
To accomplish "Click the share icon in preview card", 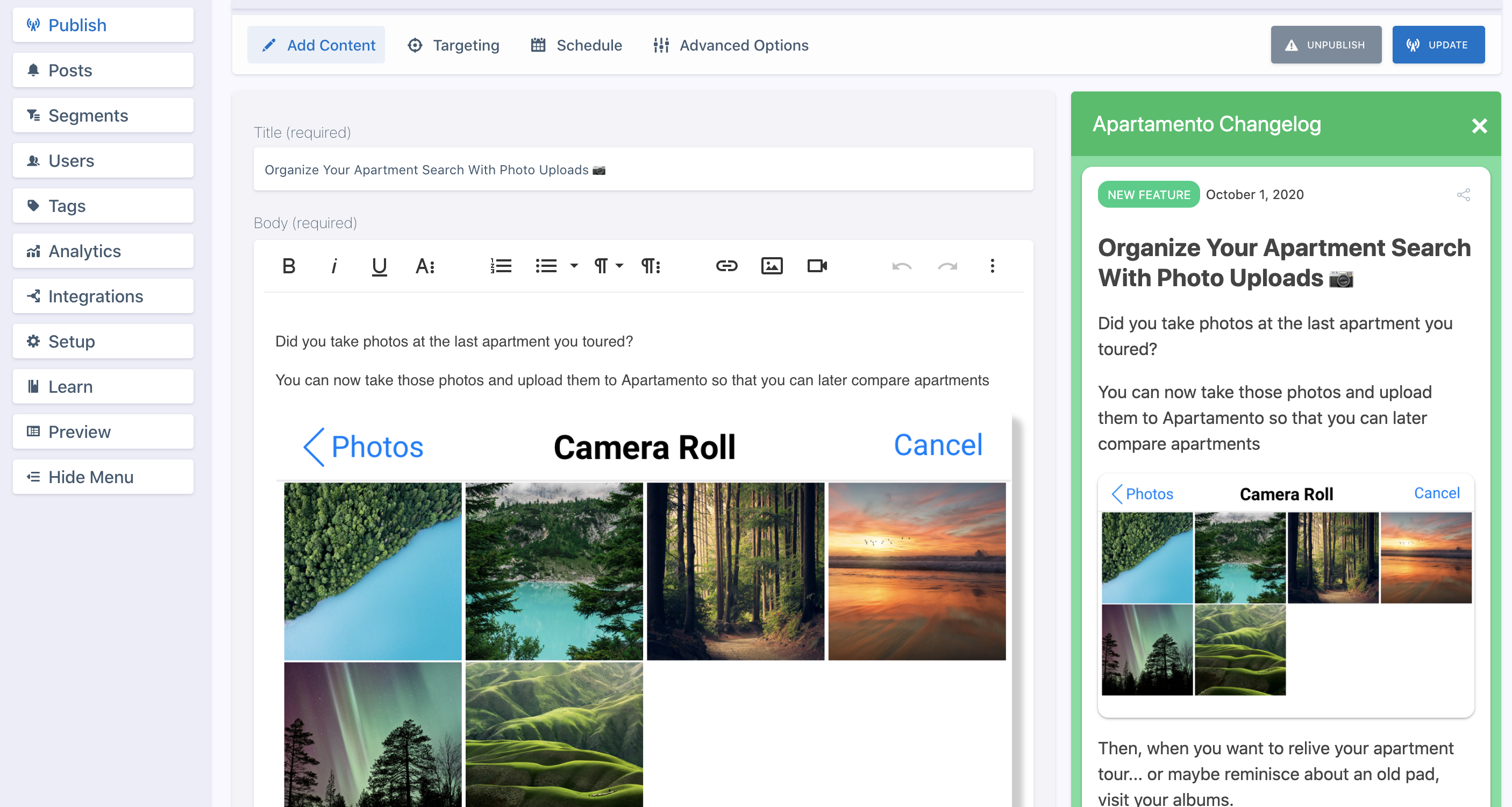I will pyautogui.click(x=1463, y=195).
